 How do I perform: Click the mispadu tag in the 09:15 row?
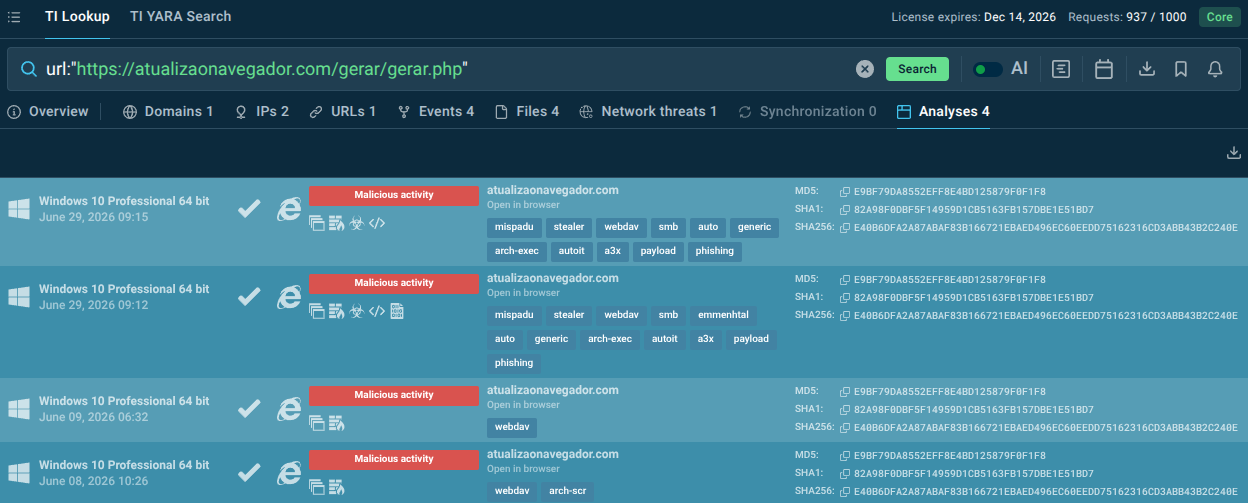[x=514, y=227]
